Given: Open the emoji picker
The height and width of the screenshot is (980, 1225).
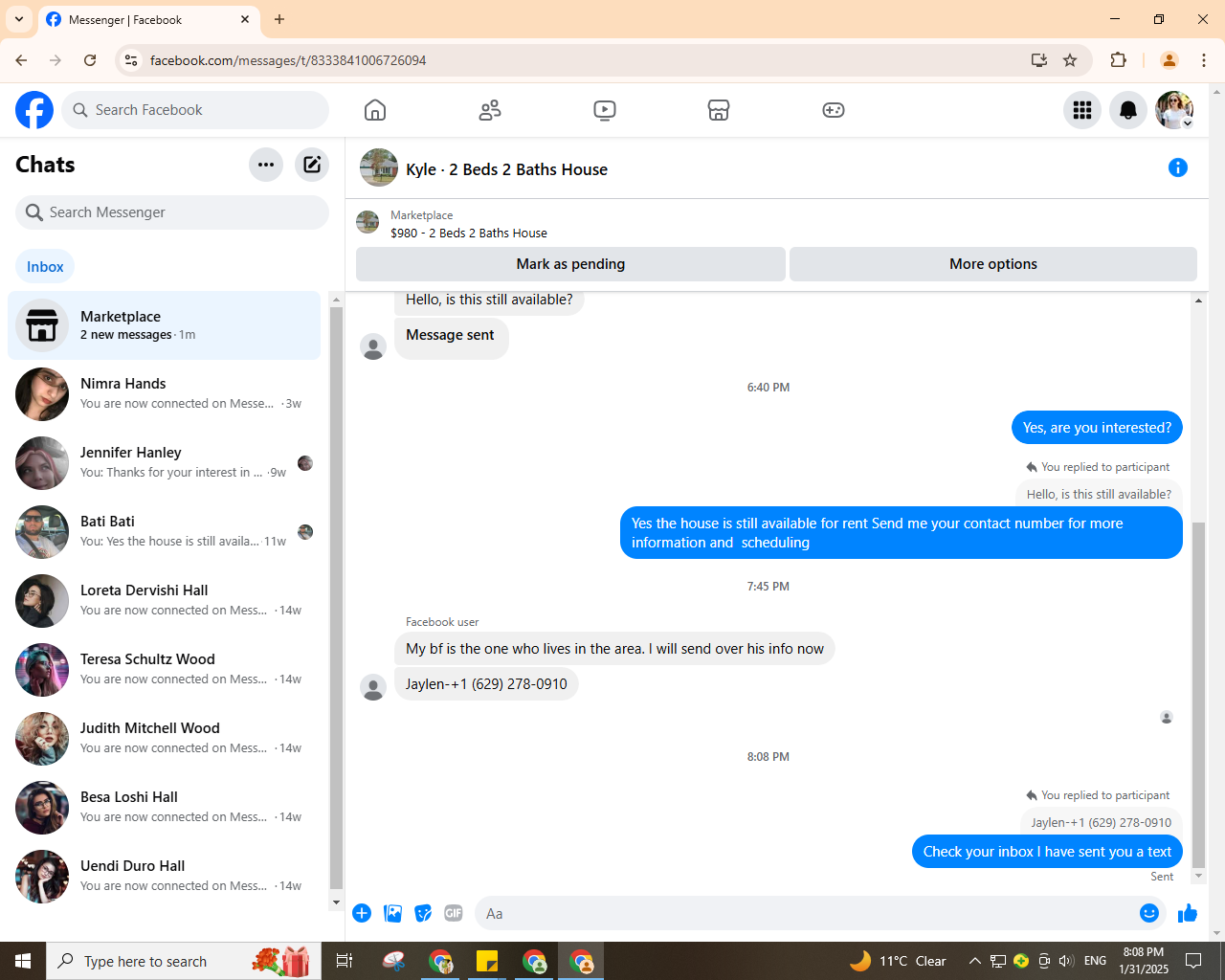Looking at the screenshot, I should pyautogui.click(x=1149, y=913).
